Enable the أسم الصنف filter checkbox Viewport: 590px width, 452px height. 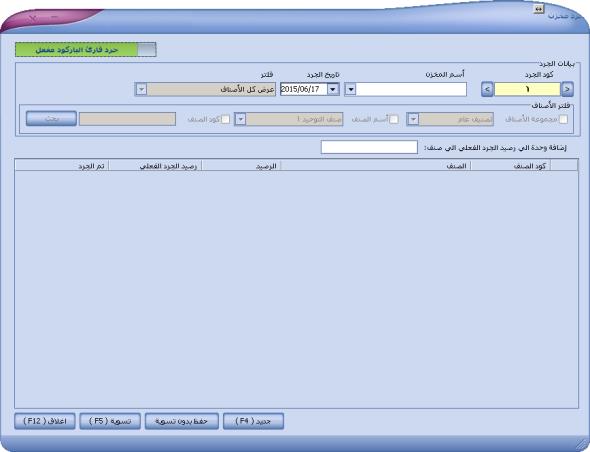pos(394,119)
